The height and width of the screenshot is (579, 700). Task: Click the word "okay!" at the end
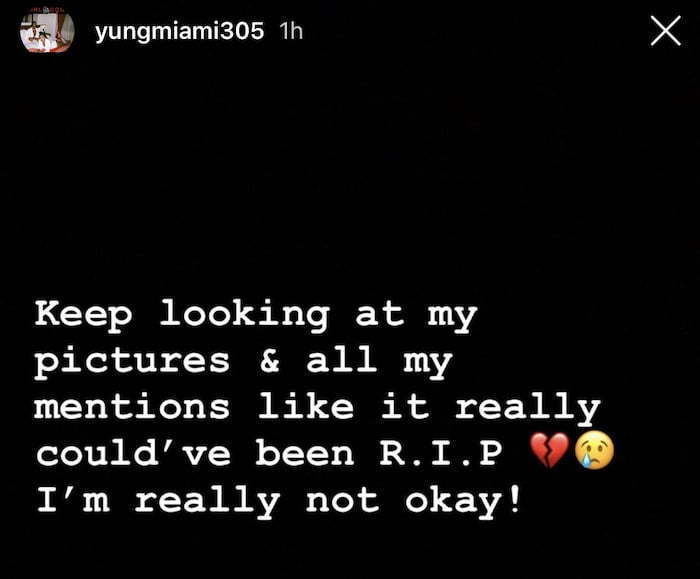462,502
